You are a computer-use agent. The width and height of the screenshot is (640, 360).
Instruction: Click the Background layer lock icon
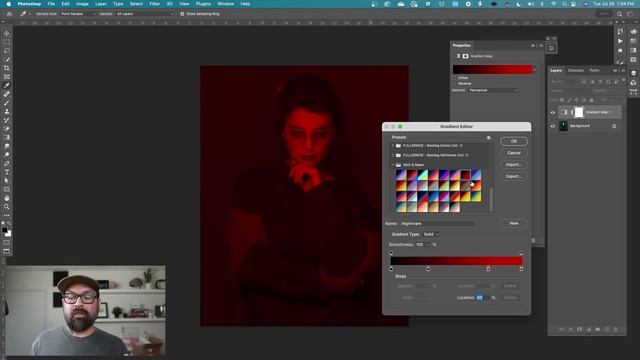point(614,126)
